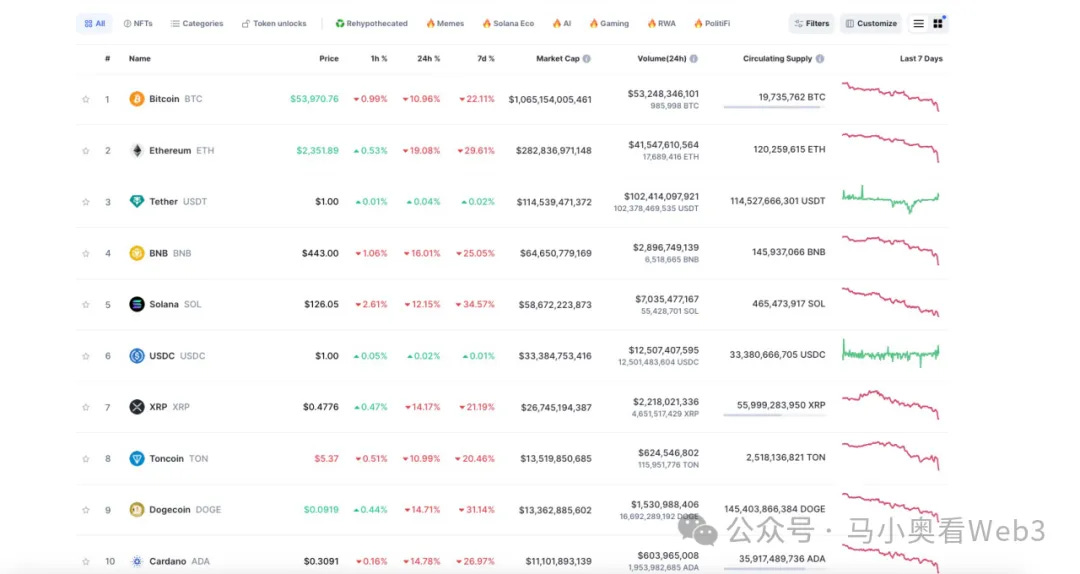
Task: Sort by Circulating Supply column header
Action: [x=777, y=59]
